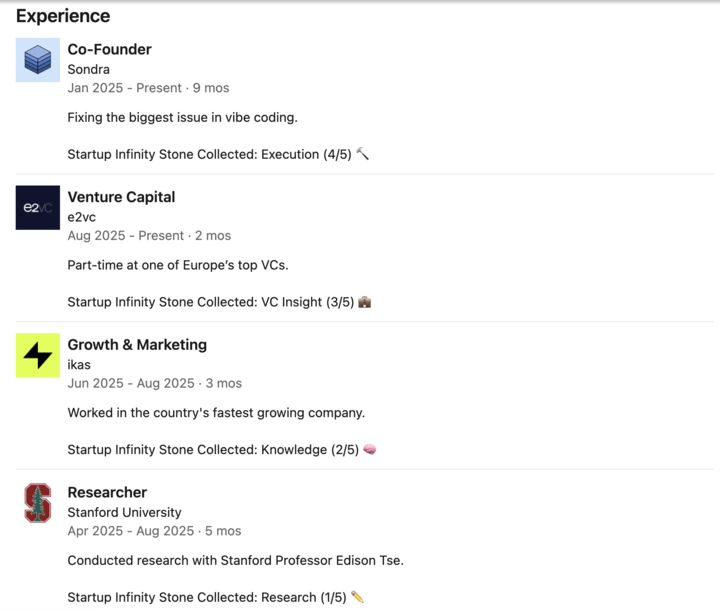Click the Stanford University name text

(124, 513)
